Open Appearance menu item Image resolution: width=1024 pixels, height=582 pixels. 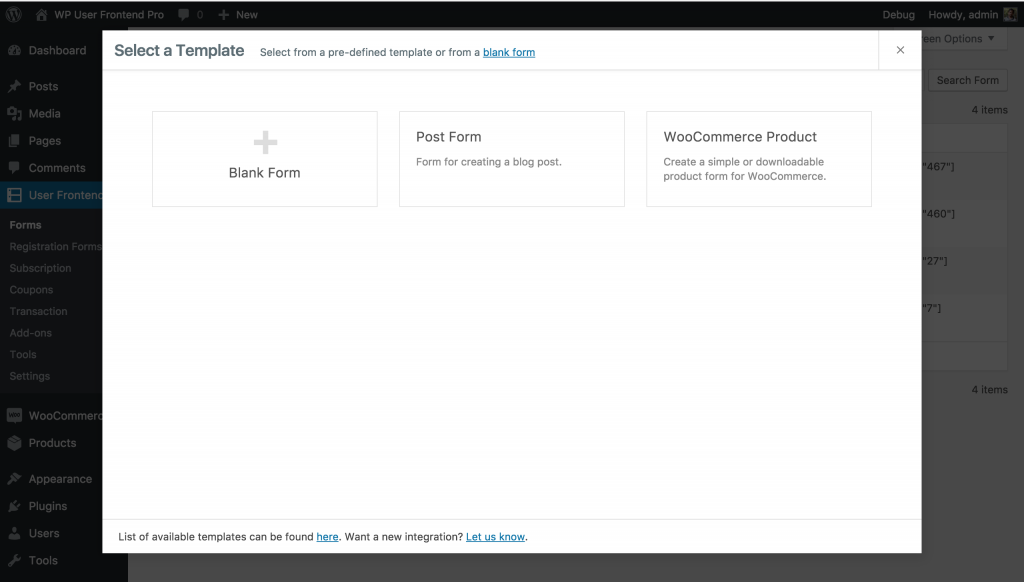pos(60,479)
